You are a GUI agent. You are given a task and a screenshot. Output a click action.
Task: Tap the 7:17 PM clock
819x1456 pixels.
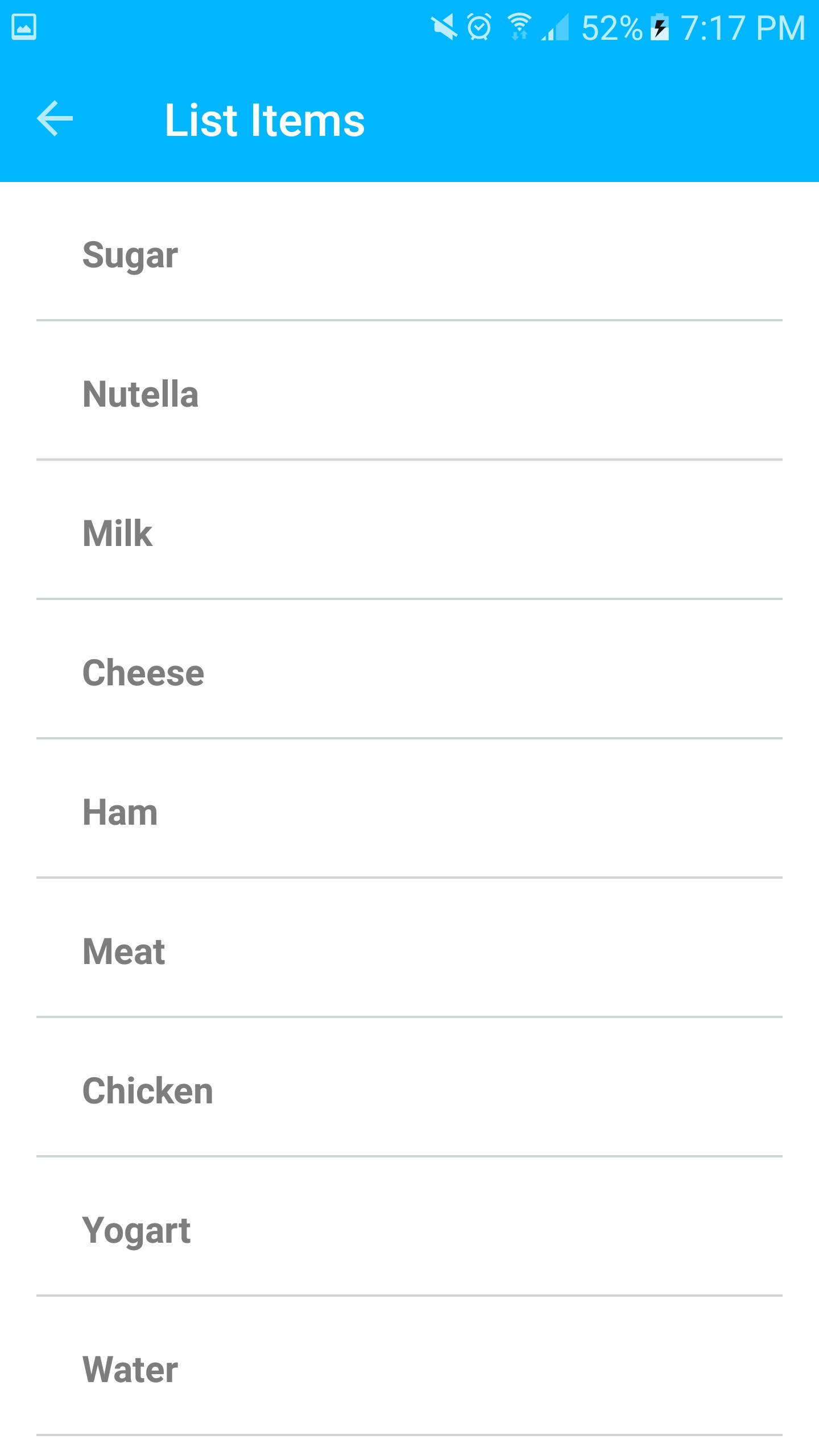[743, 28]
